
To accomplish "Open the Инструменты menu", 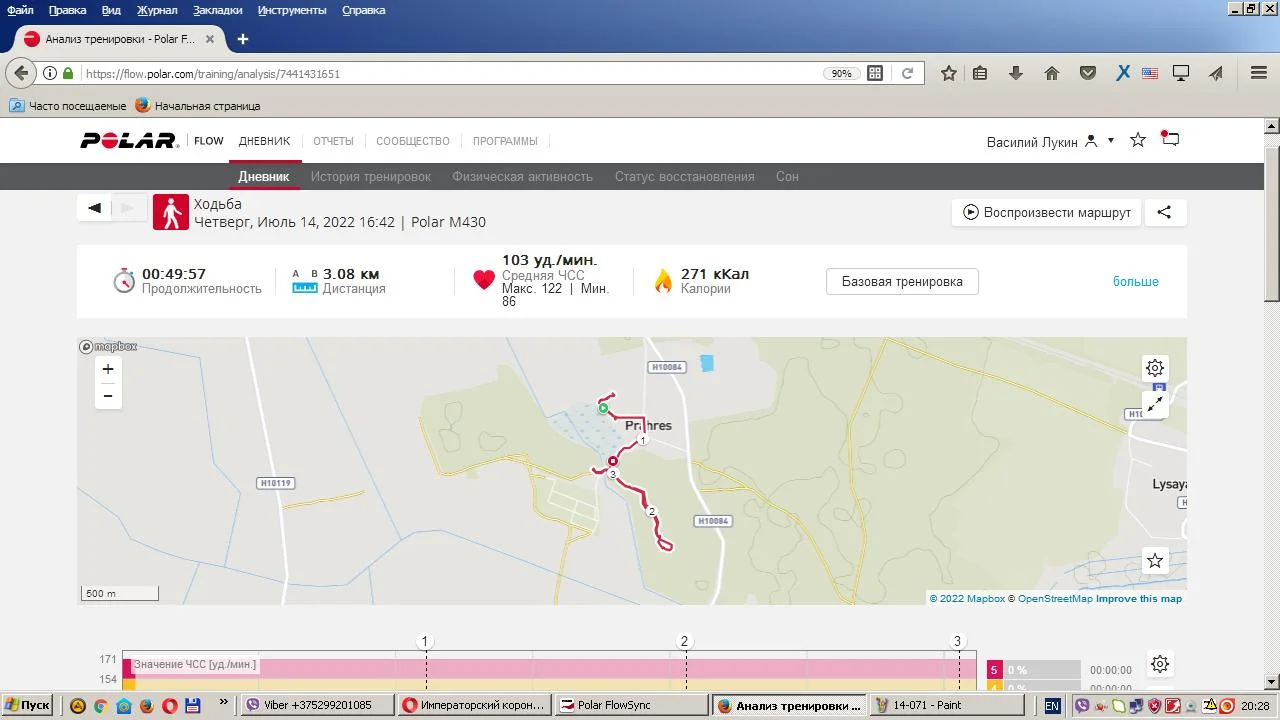I will [x=292, y=10].
